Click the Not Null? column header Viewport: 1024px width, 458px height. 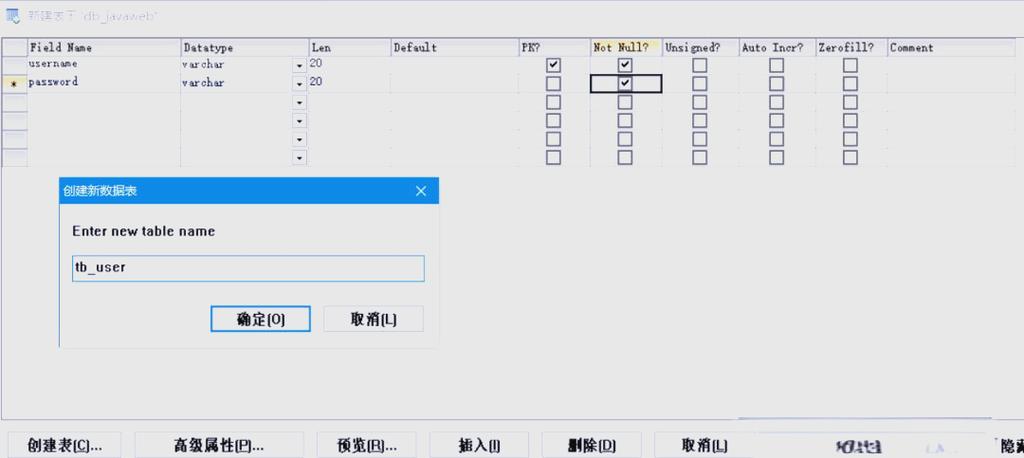coord(626,48)
